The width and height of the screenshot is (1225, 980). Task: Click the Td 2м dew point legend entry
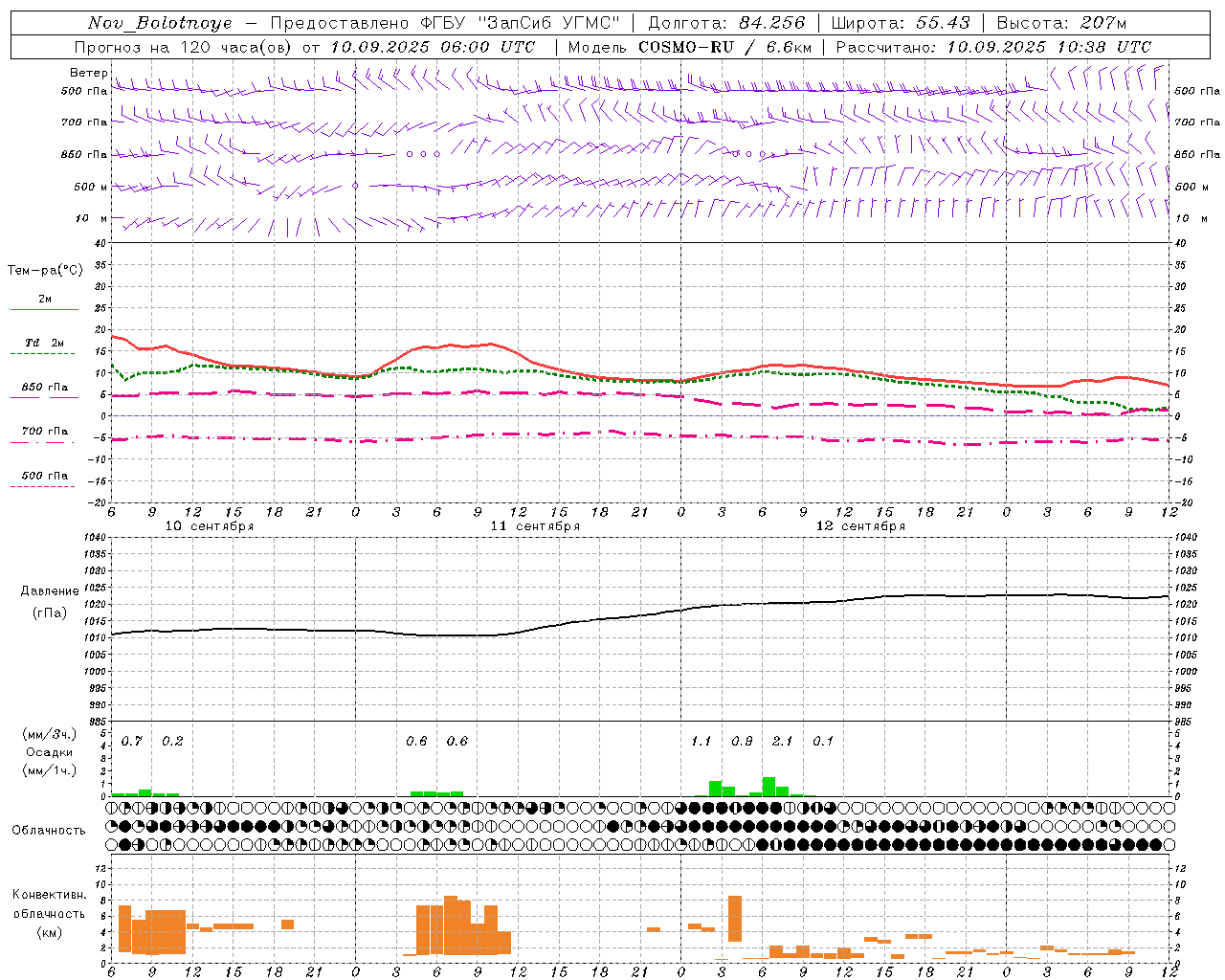45,343
